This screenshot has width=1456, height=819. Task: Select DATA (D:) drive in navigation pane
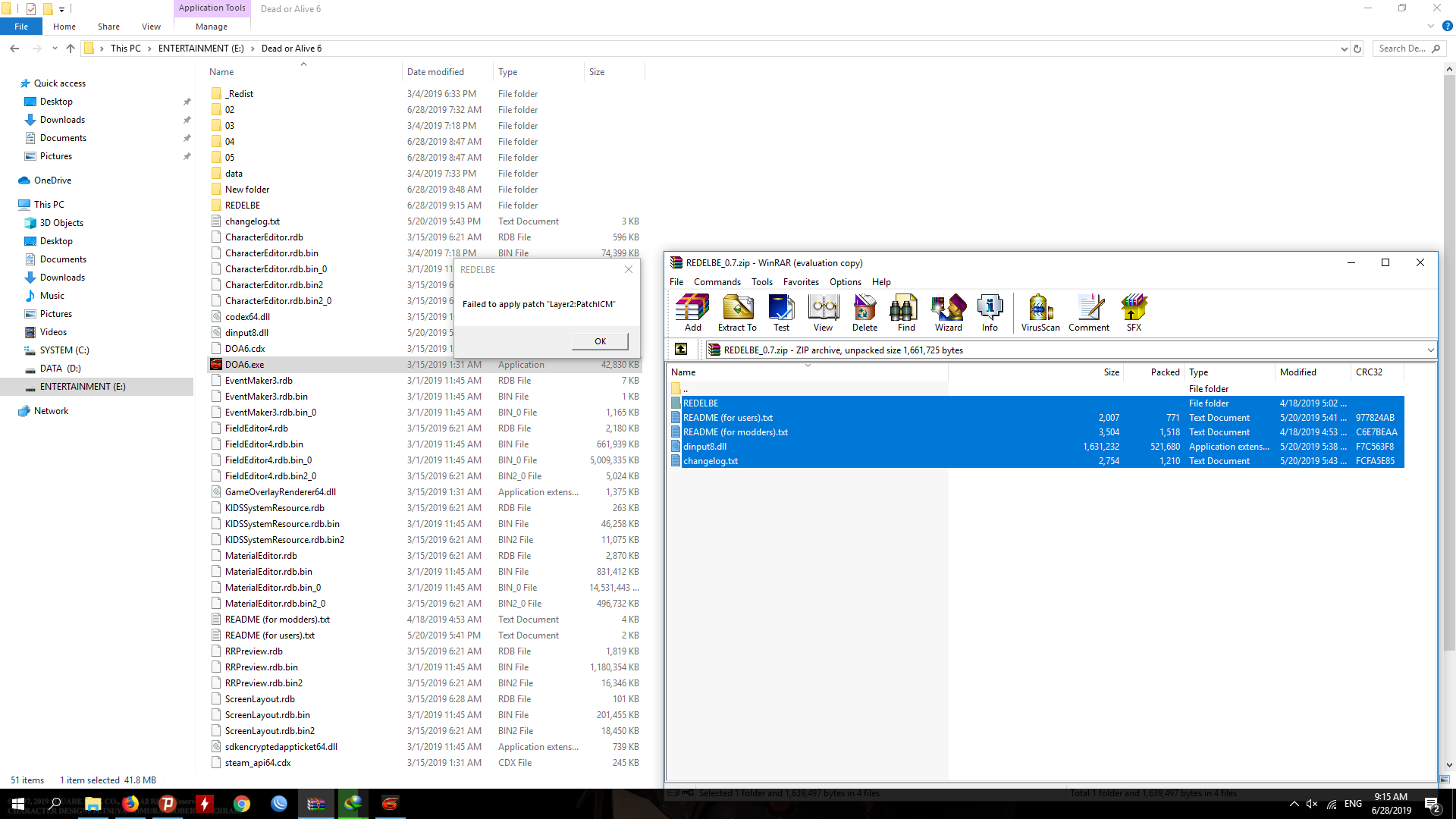60,369
